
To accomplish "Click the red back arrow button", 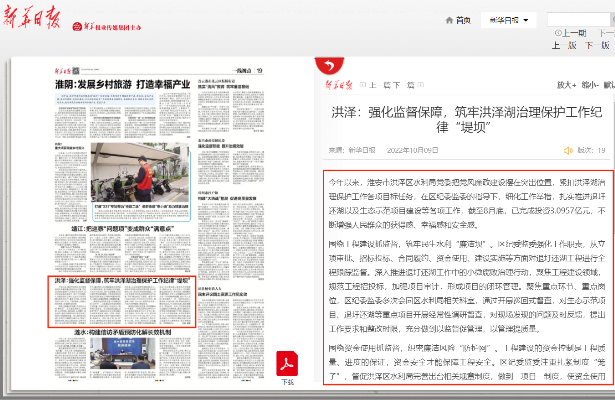I will point(329,65).
